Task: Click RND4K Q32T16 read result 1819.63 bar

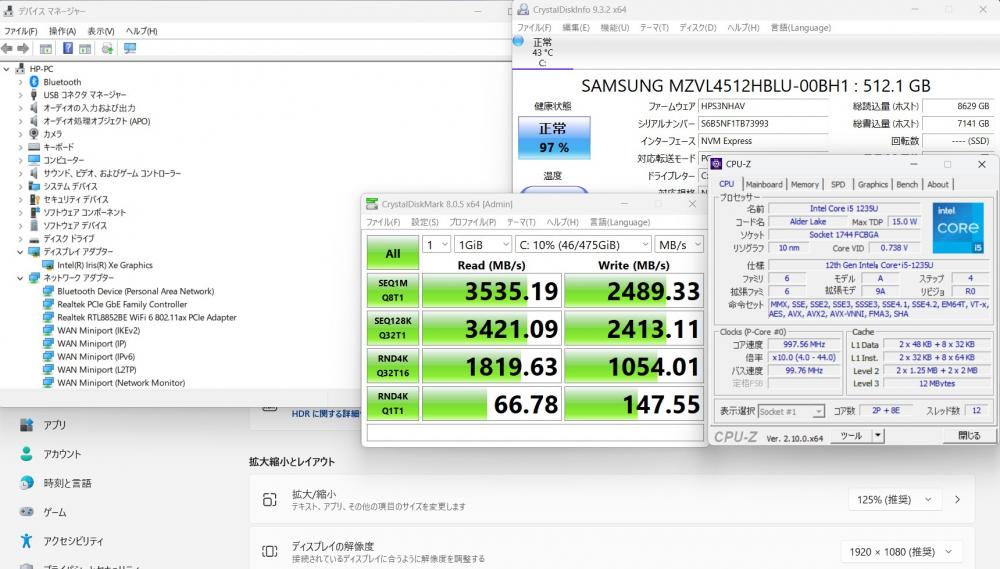Action: 492,366
